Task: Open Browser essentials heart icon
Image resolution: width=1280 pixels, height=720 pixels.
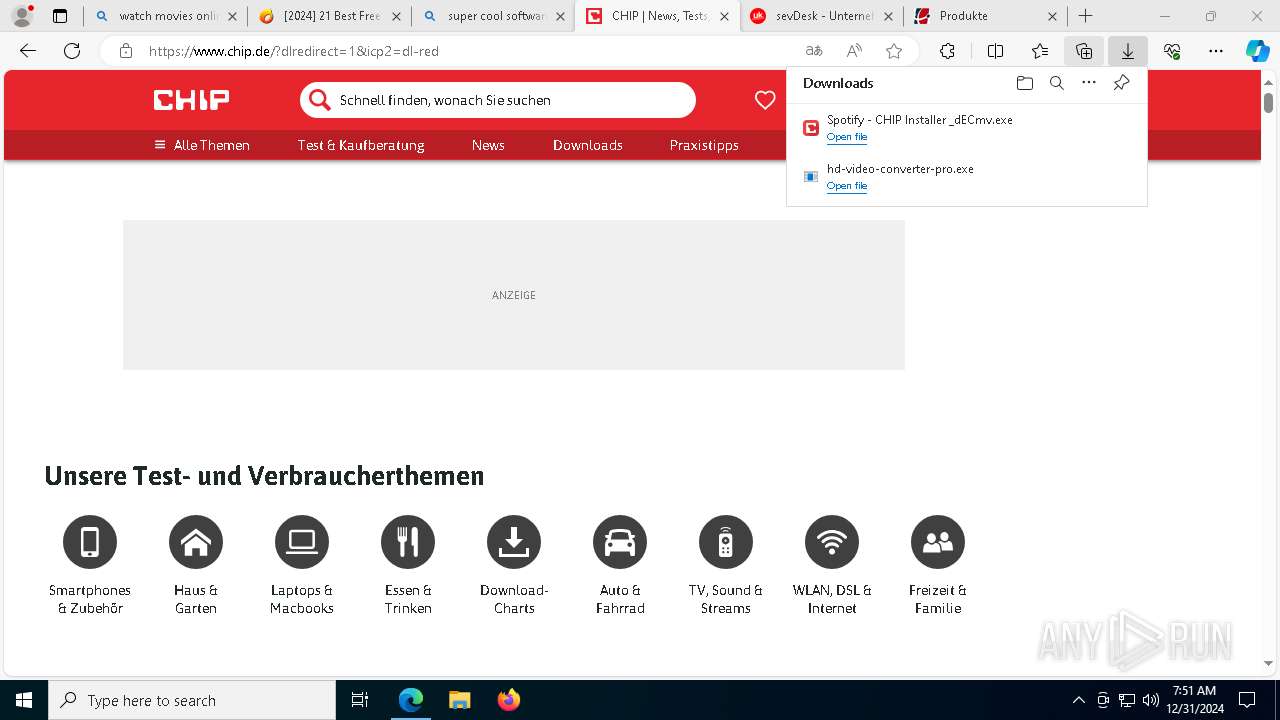Action: pos(1172,51)
